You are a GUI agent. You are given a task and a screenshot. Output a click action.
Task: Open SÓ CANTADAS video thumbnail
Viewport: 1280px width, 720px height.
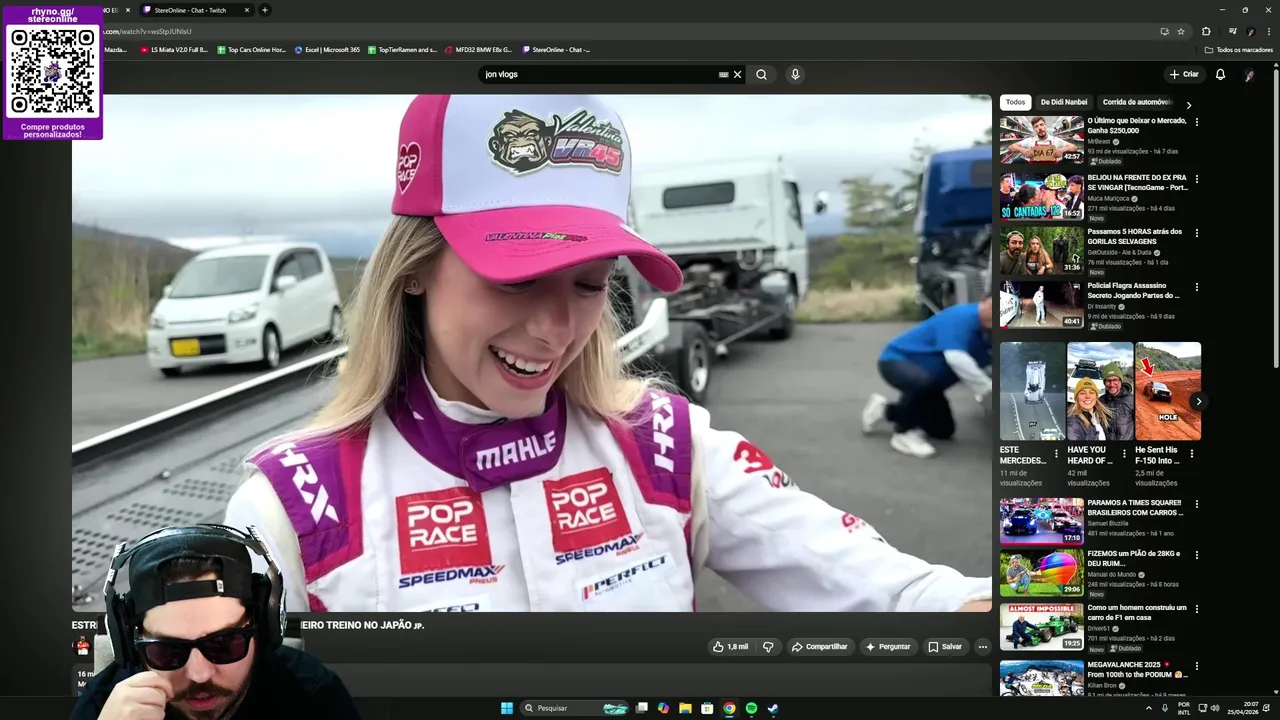click(1041, 196)
